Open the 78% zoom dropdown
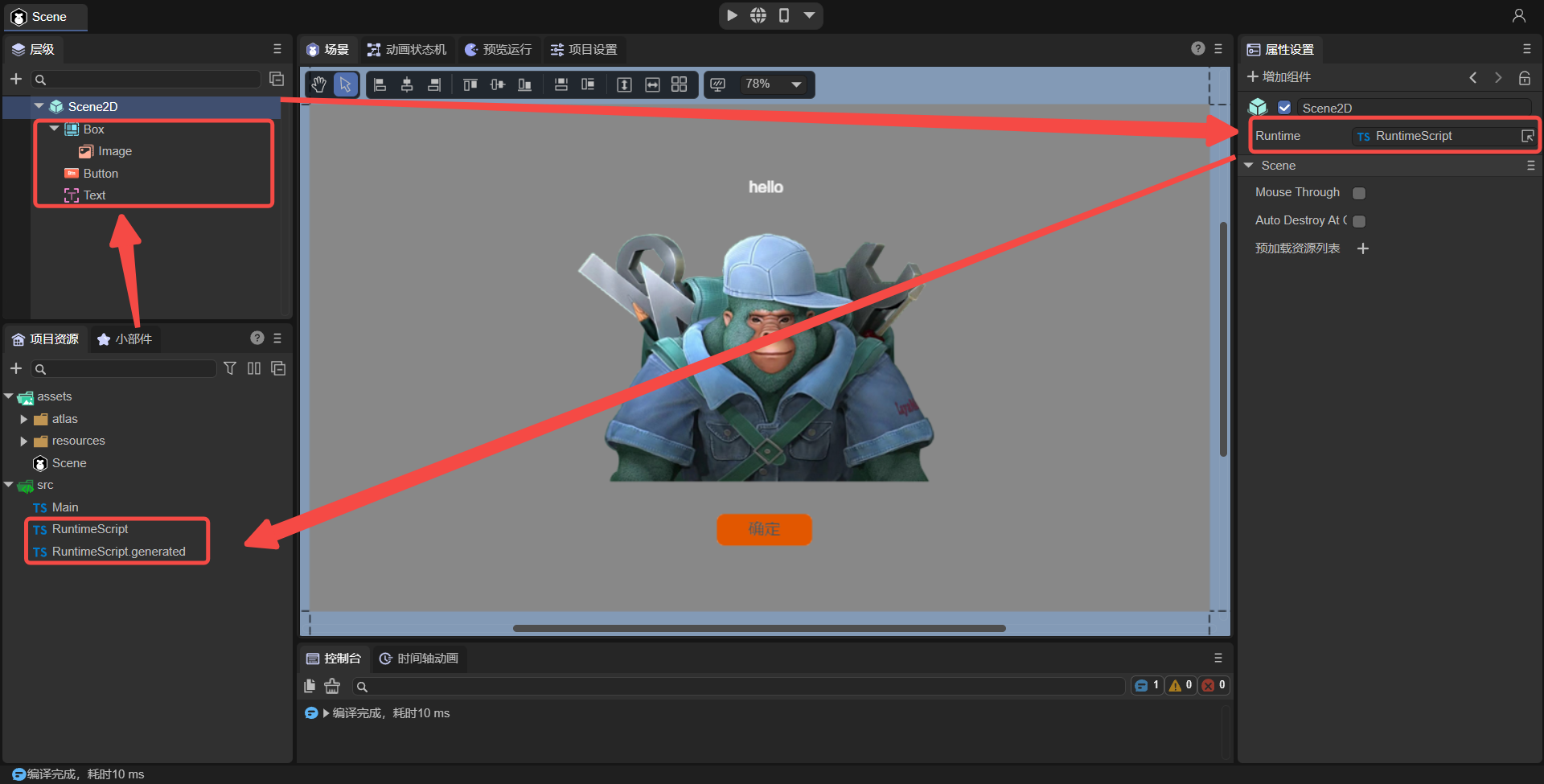The height and width of the screenshot is (784, 1544). (x=796, y=84)
